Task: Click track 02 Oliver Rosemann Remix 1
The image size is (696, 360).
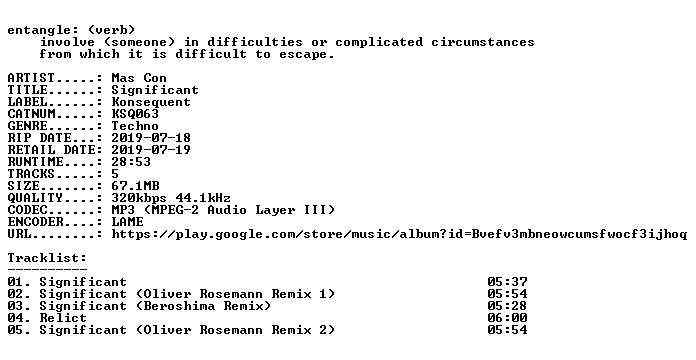Action: [171, 294]
